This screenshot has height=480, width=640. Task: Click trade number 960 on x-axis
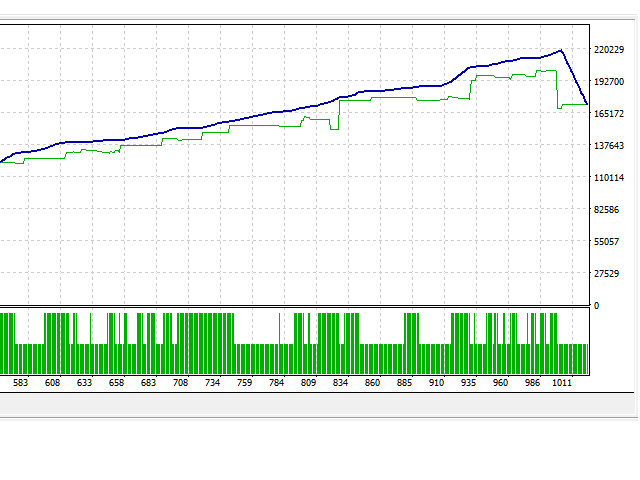(500, 383)
